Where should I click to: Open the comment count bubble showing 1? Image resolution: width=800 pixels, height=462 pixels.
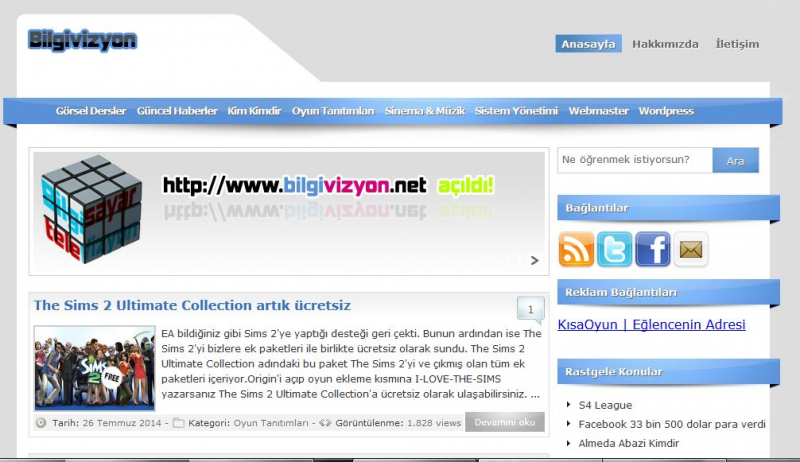coord(531,310)
